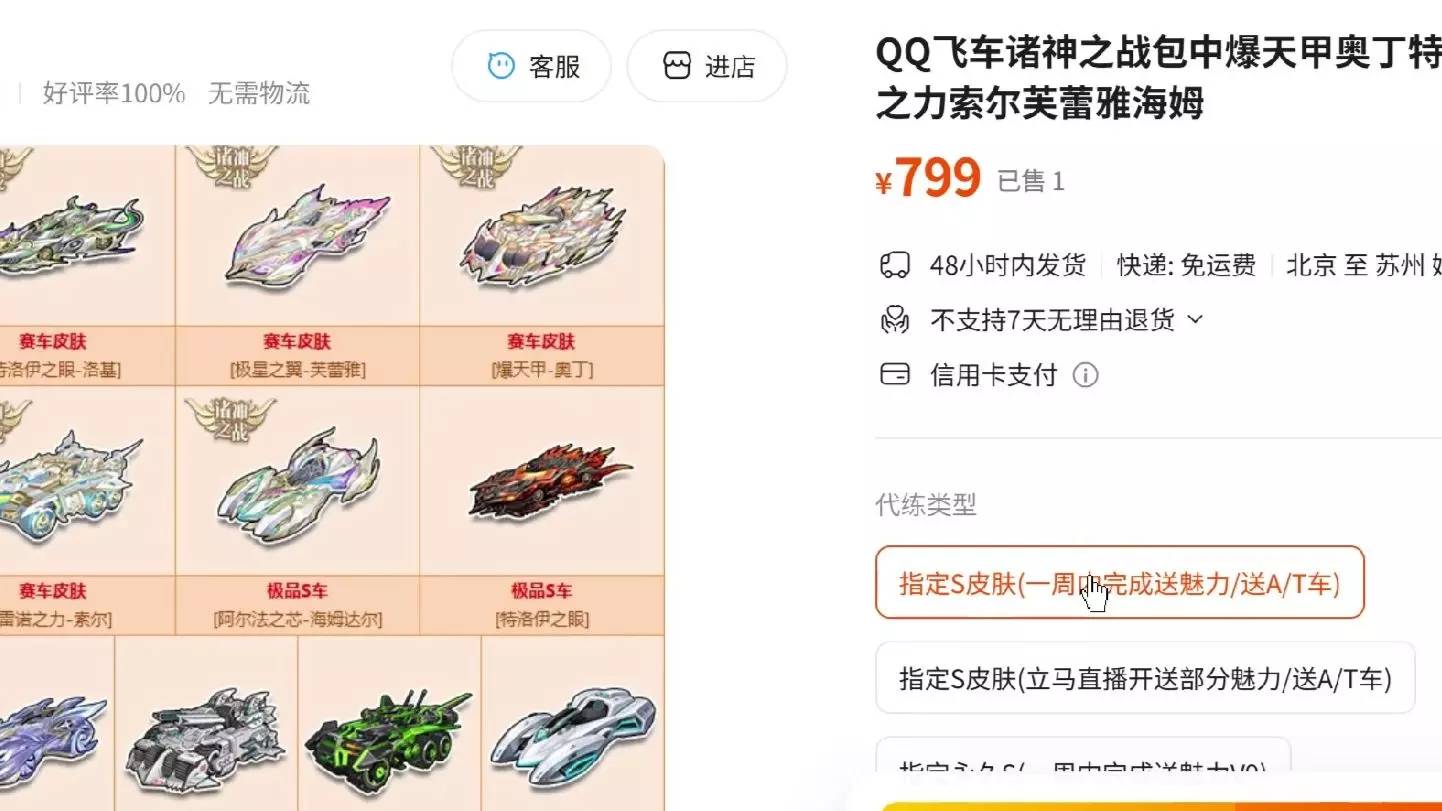Viewport: 1442px width, 811px height.
Task: Click the delivery truck icon
Action: [x=894, y=265]
